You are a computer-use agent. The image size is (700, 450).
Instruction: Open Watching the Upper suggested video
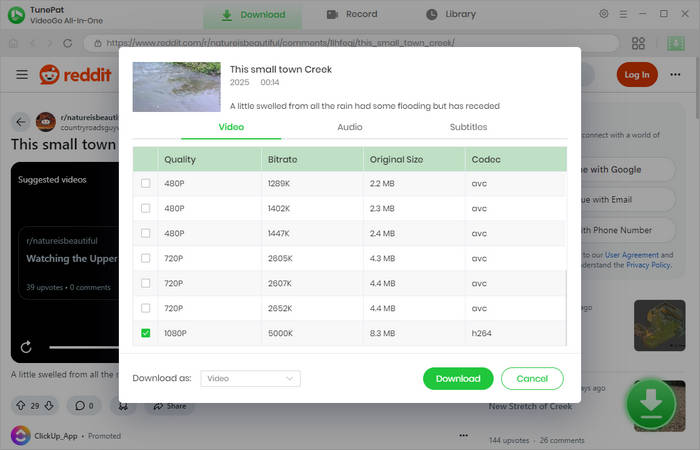(x=71, y=258)
